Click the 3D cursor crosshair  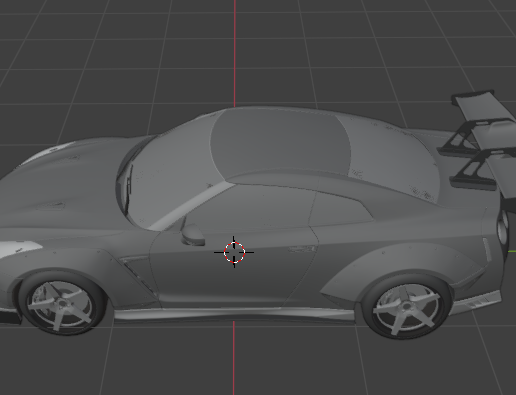pos(234,252)
